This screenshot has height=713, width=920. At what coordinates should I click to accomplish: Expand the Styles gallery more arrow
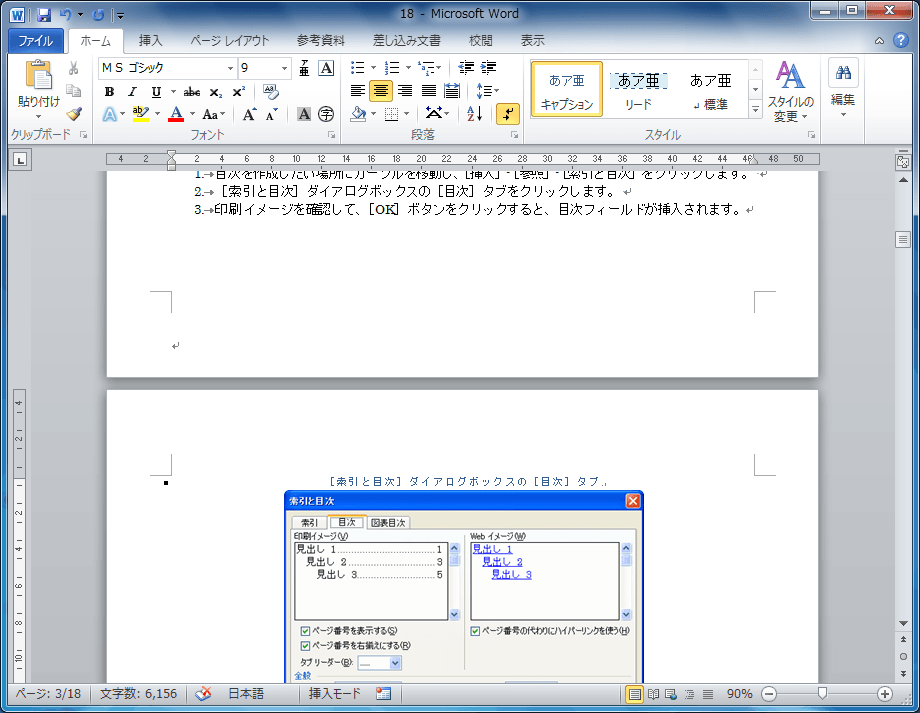[x=755, y=109]
